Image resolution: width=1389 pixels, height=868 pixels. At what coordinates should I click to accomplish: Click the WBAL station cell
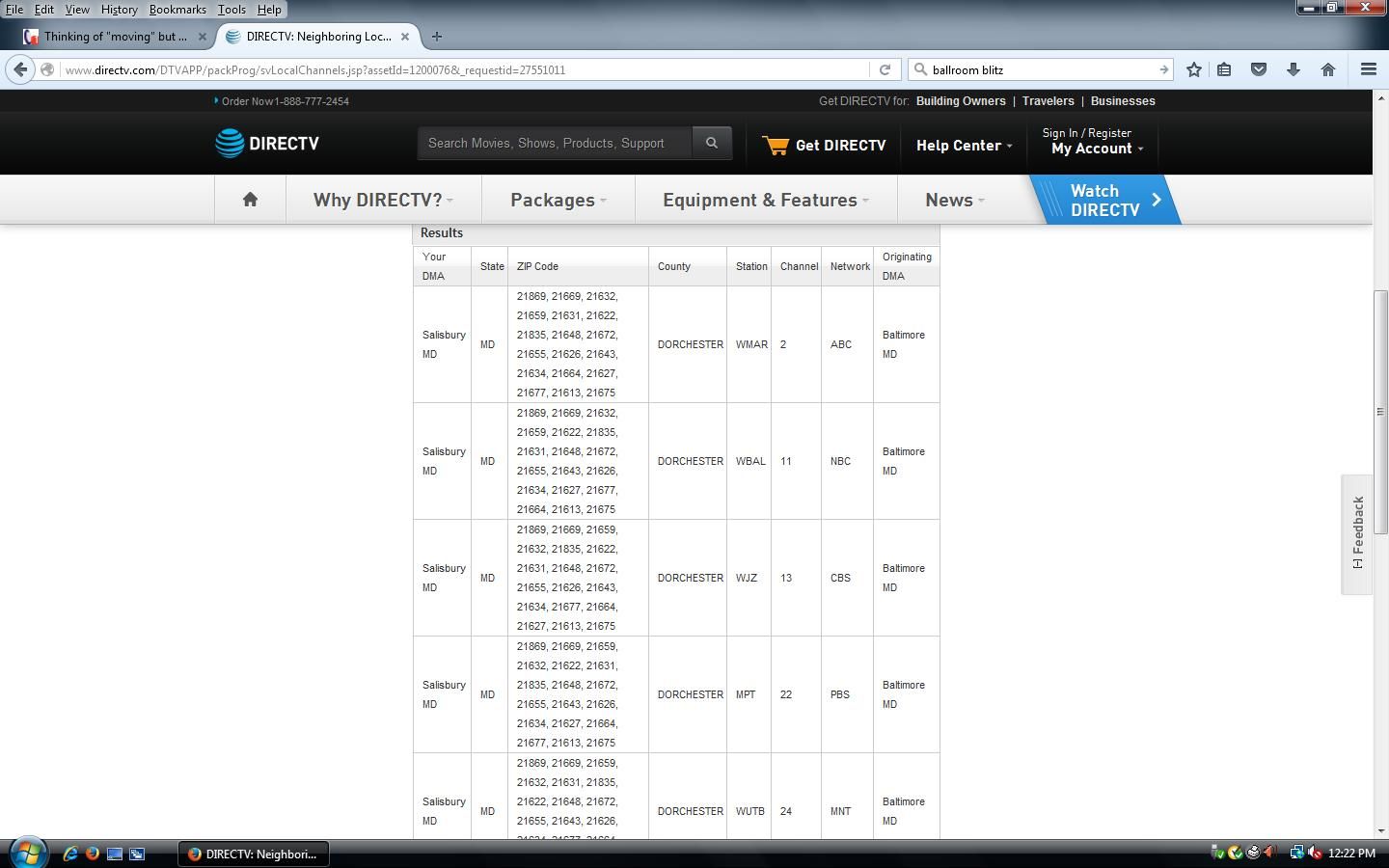(750, 461)
